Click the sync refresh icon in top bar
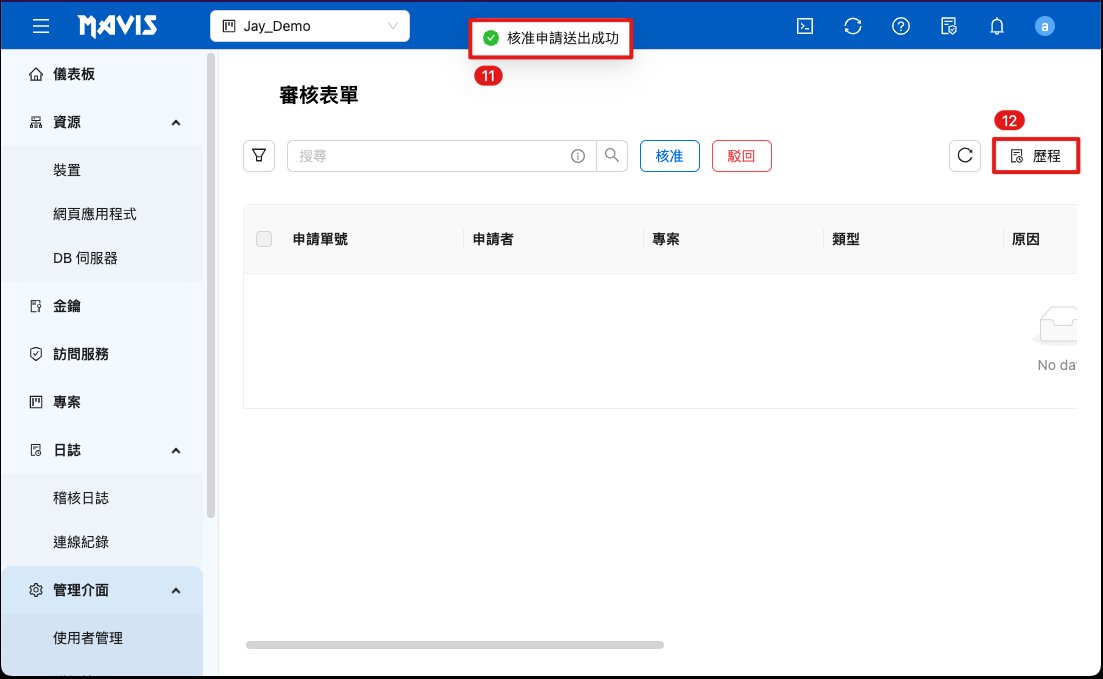 [853, 26]
